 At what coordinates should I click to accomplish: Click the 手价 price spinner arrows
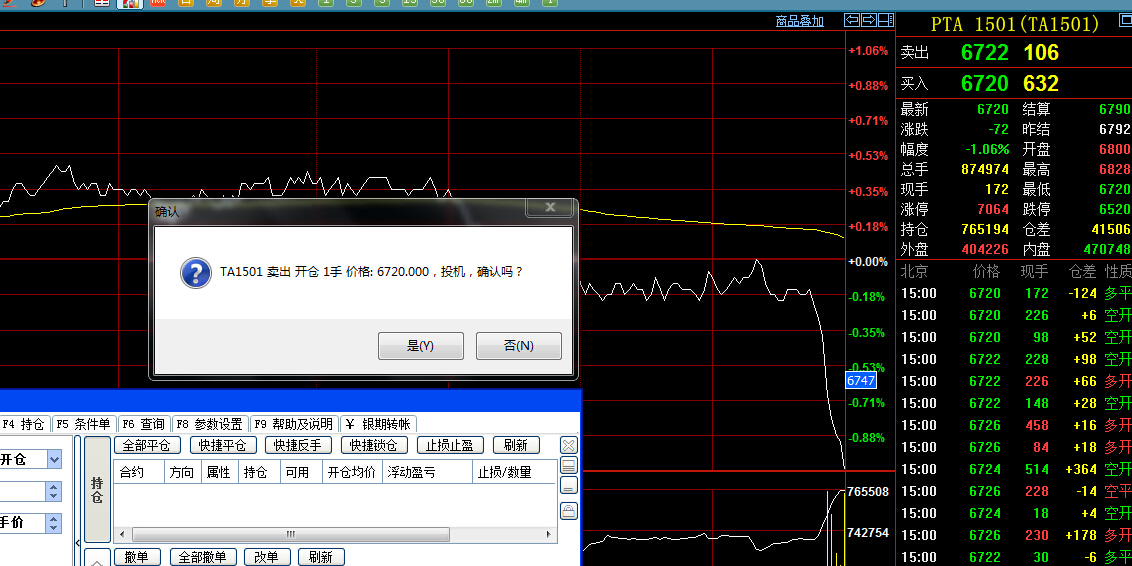(x=54, y=523)
